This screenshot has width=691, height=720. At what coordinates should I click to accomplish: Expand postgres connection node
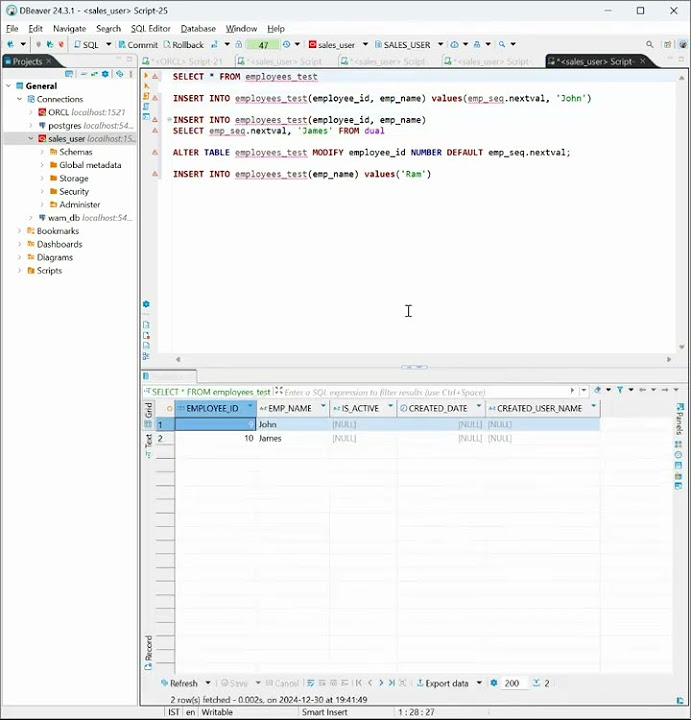coord(31,125)
